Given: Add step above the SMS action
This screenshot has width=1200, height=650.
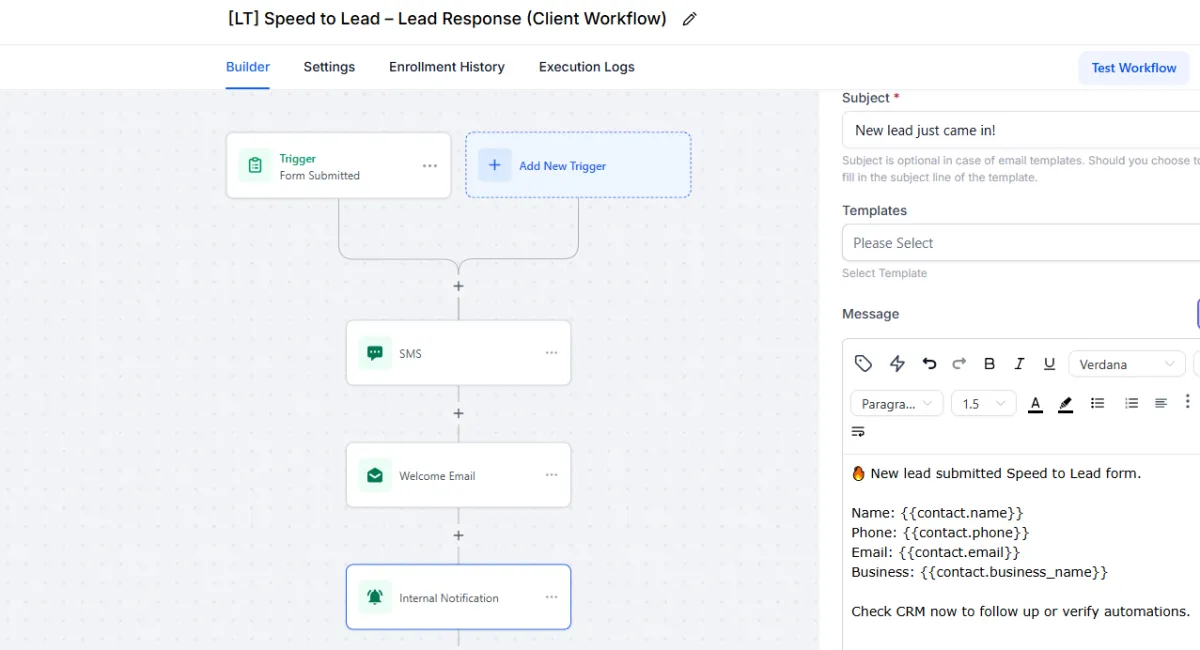Looking at the screenshot, I should pos(458,286).
